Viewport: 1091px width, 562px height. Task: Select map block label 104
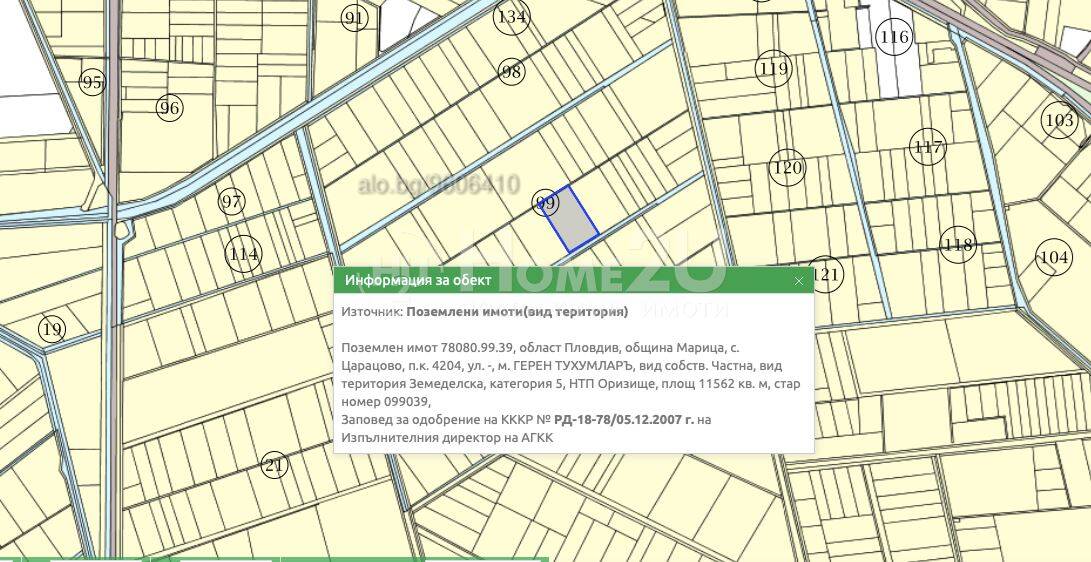(1053, 258)
